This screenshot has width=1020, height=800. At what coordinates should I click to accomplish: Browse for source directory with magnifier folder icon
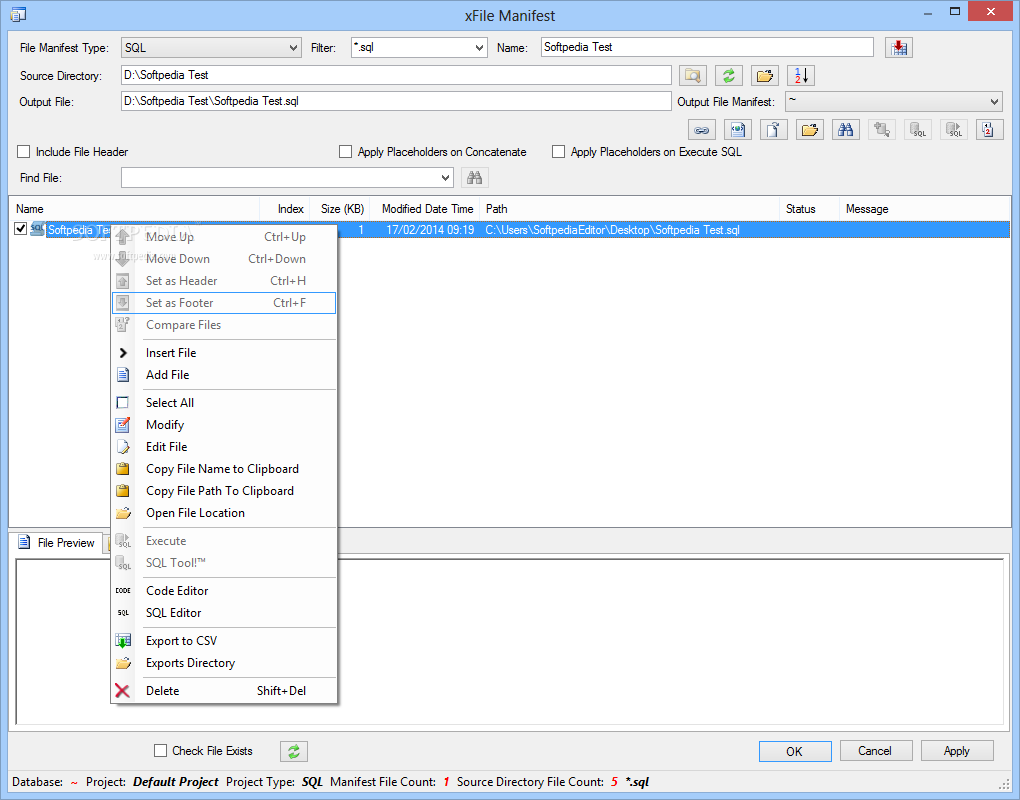tap(693, 75)
